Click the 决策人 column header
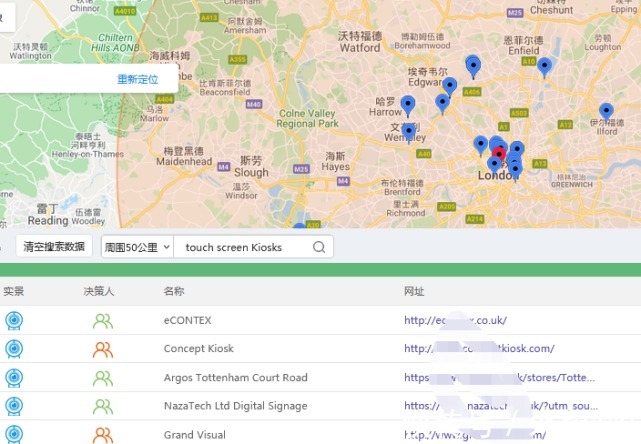Screen dimensions: 641x444 tap(99, 291)
